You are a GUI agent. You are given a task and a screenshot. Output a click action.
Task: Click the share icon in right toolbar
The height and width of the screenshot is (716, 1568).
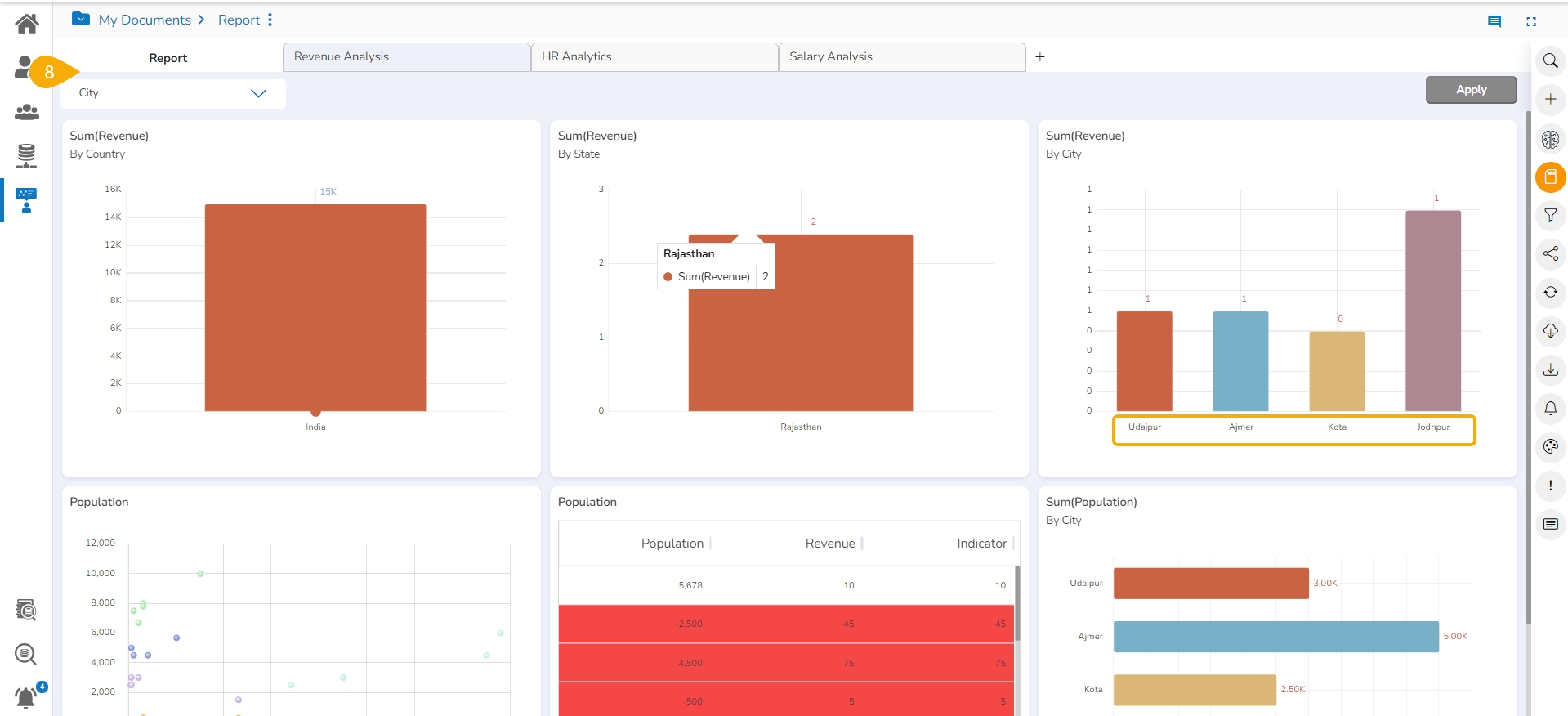(1550, 254)
